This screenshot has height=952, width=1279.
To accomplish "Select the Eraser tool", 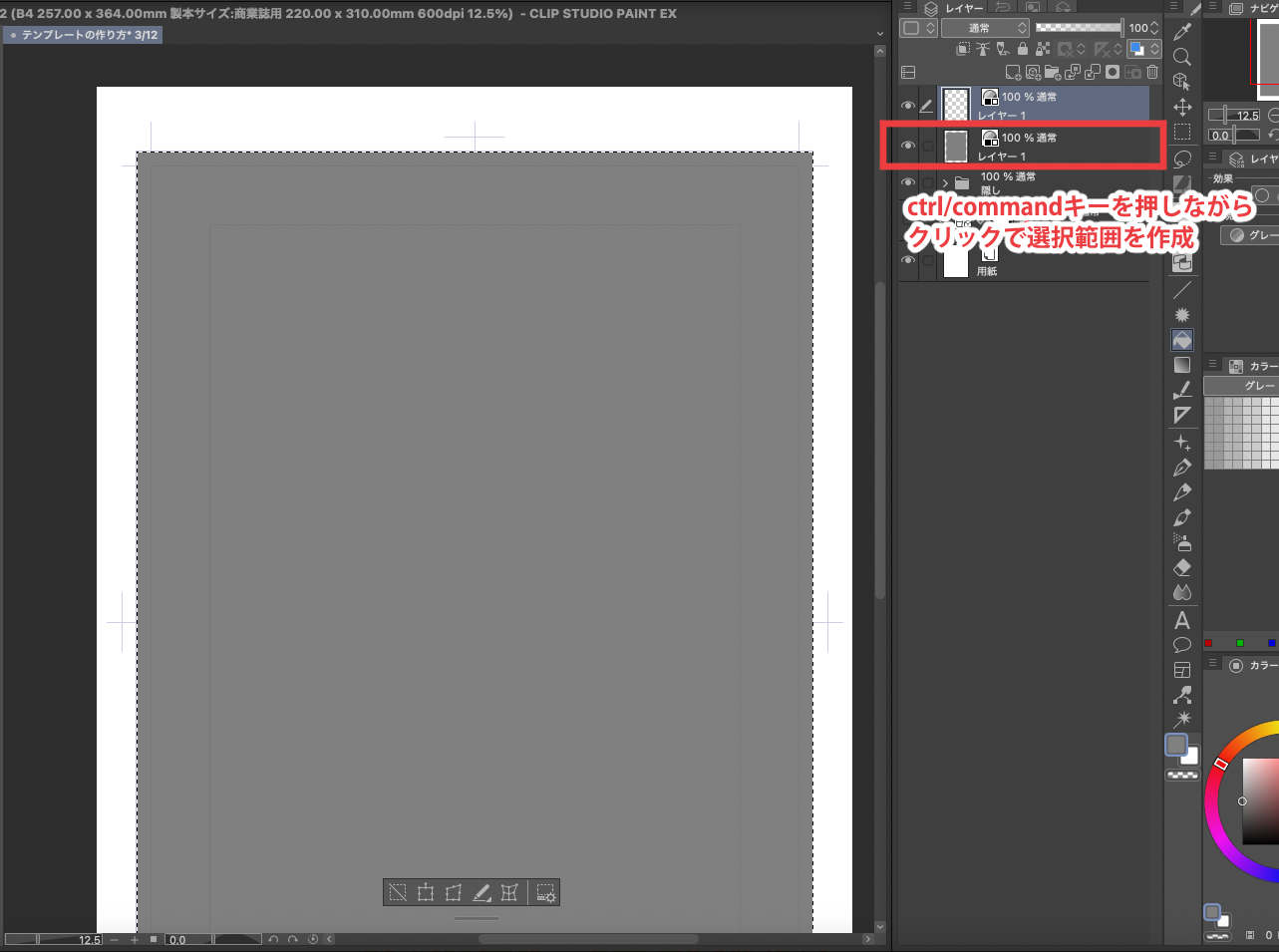I will tap(1182, 567).
